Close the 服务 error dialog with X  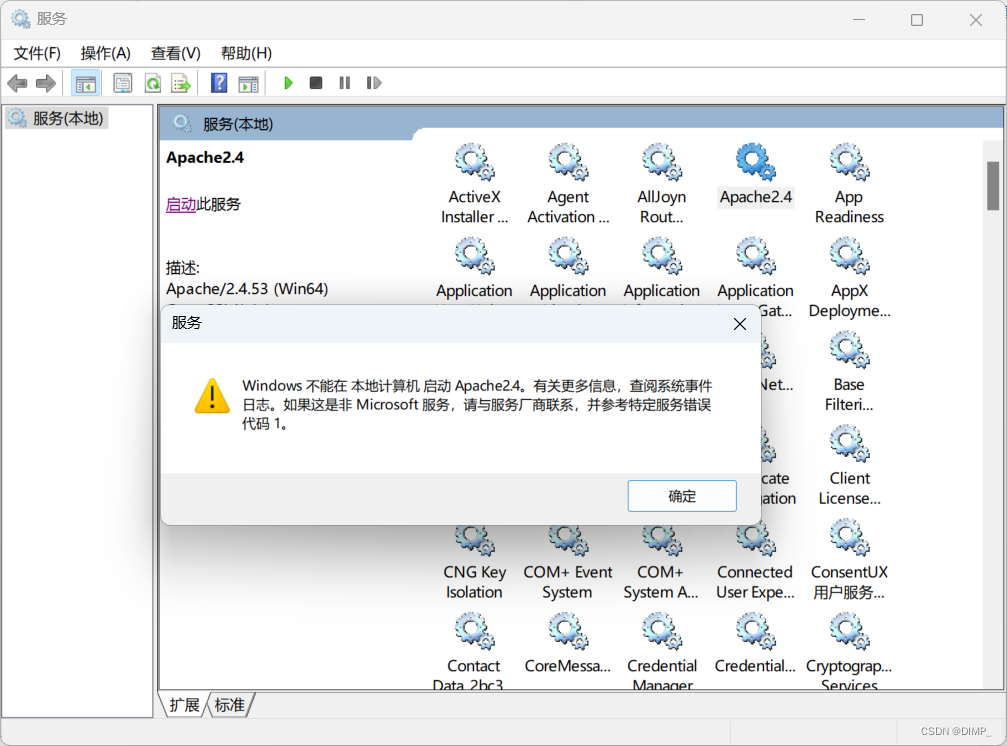739,323
